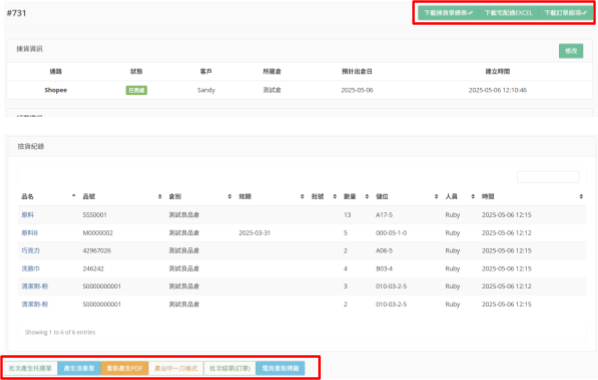Sort table by 人員 column arrows
This screenshot has width=598, height=380.
pos(473,196)
